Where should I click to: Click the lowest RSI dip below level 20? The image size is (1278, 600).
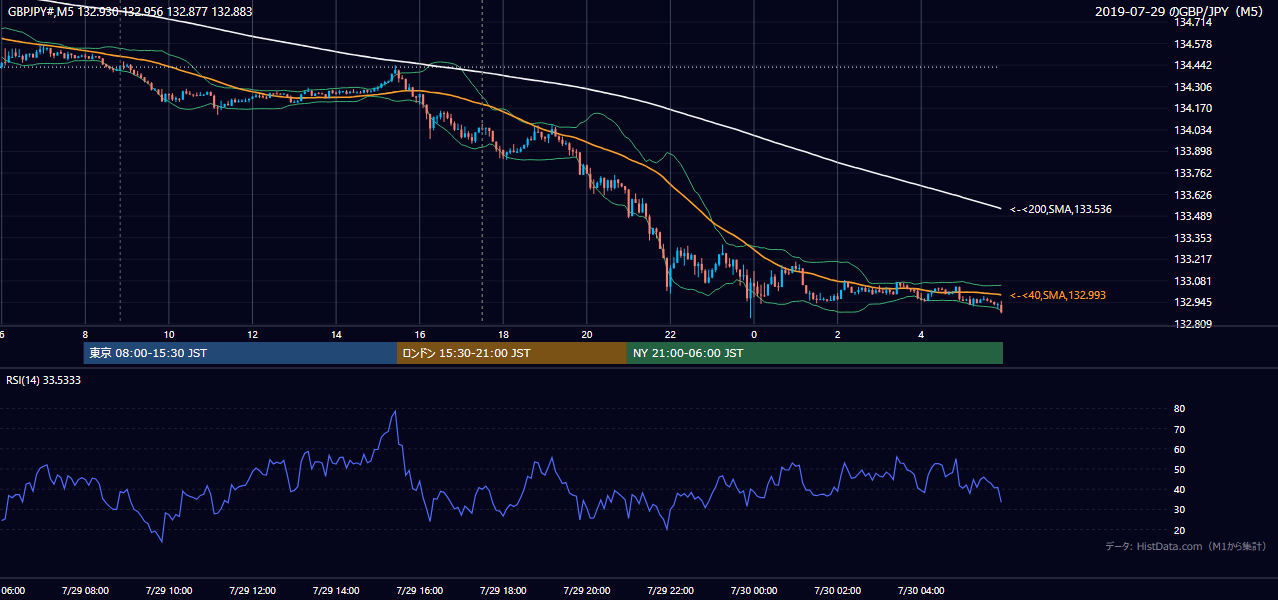point(162,541)
